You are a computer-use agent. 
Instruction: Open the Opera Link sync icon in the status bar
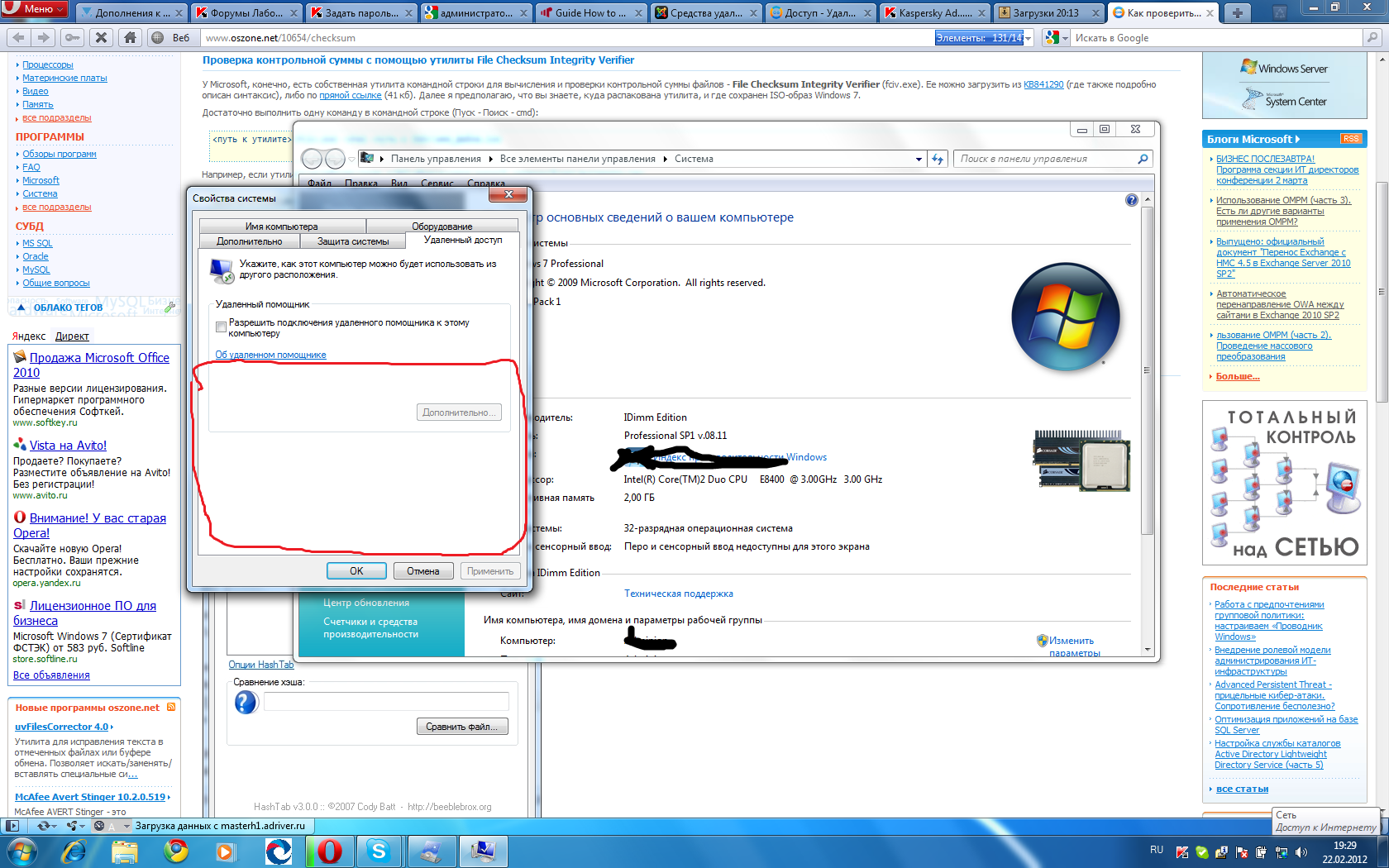click(48, 825)
